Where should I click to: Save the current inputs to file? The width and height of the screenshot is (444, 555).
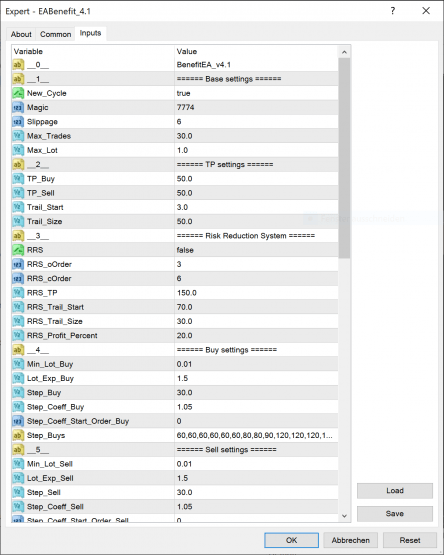[395, 514]
